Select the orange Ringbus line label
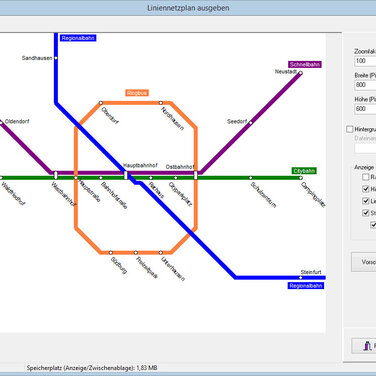The image size is (376, 376). (x=137, y=93)
